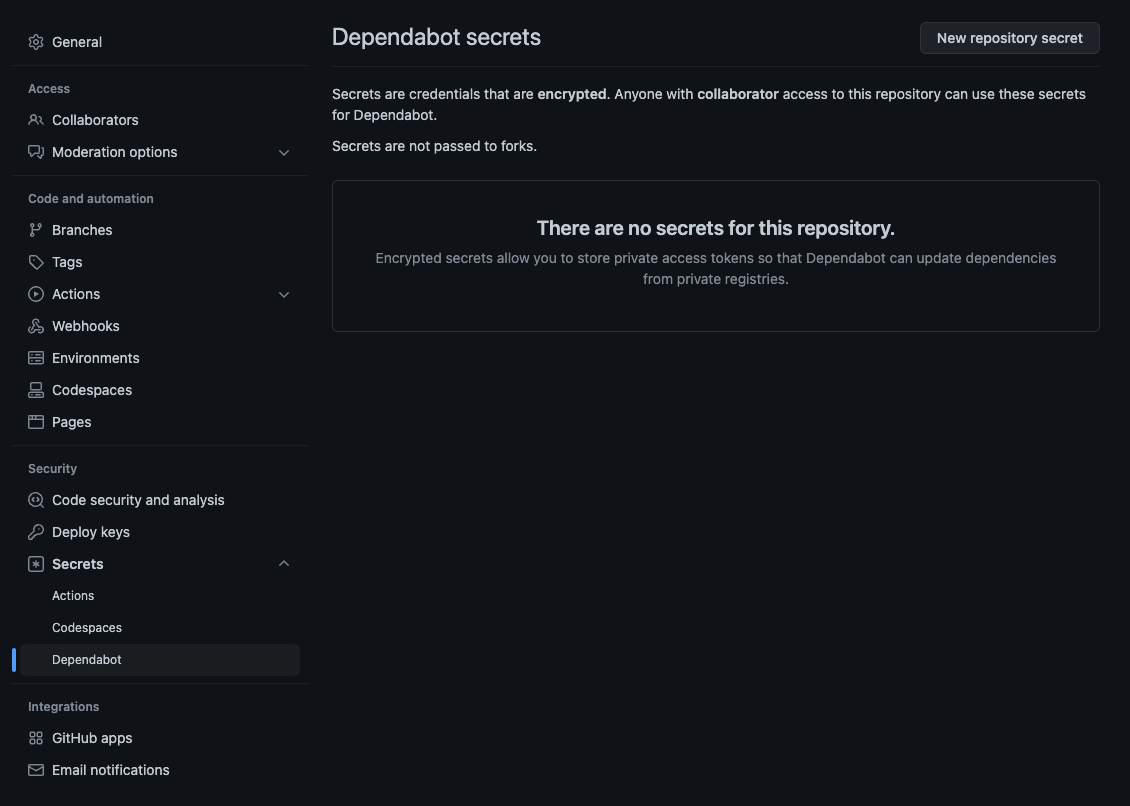Image resolution: width=1130 pixels, height=806 pixels.
Task: Go to Branches settings
Action: [160, 230]
